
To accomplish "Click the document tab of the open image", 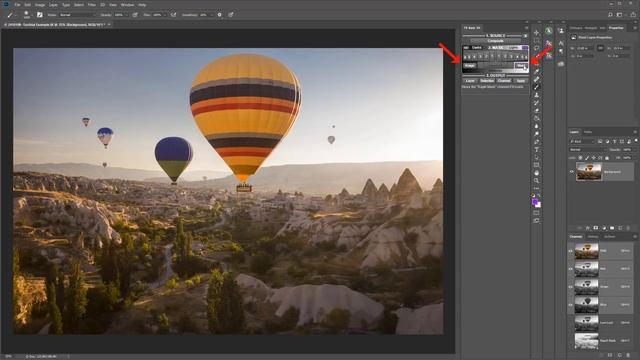I will pyautogui.click(x=56, y=24).
